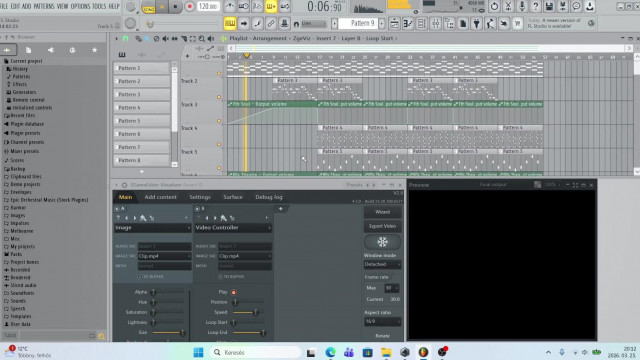The height and width of the screenshot is (360, 640).
Task: Click the stop button in transport
Action: [x=176, y=7]
